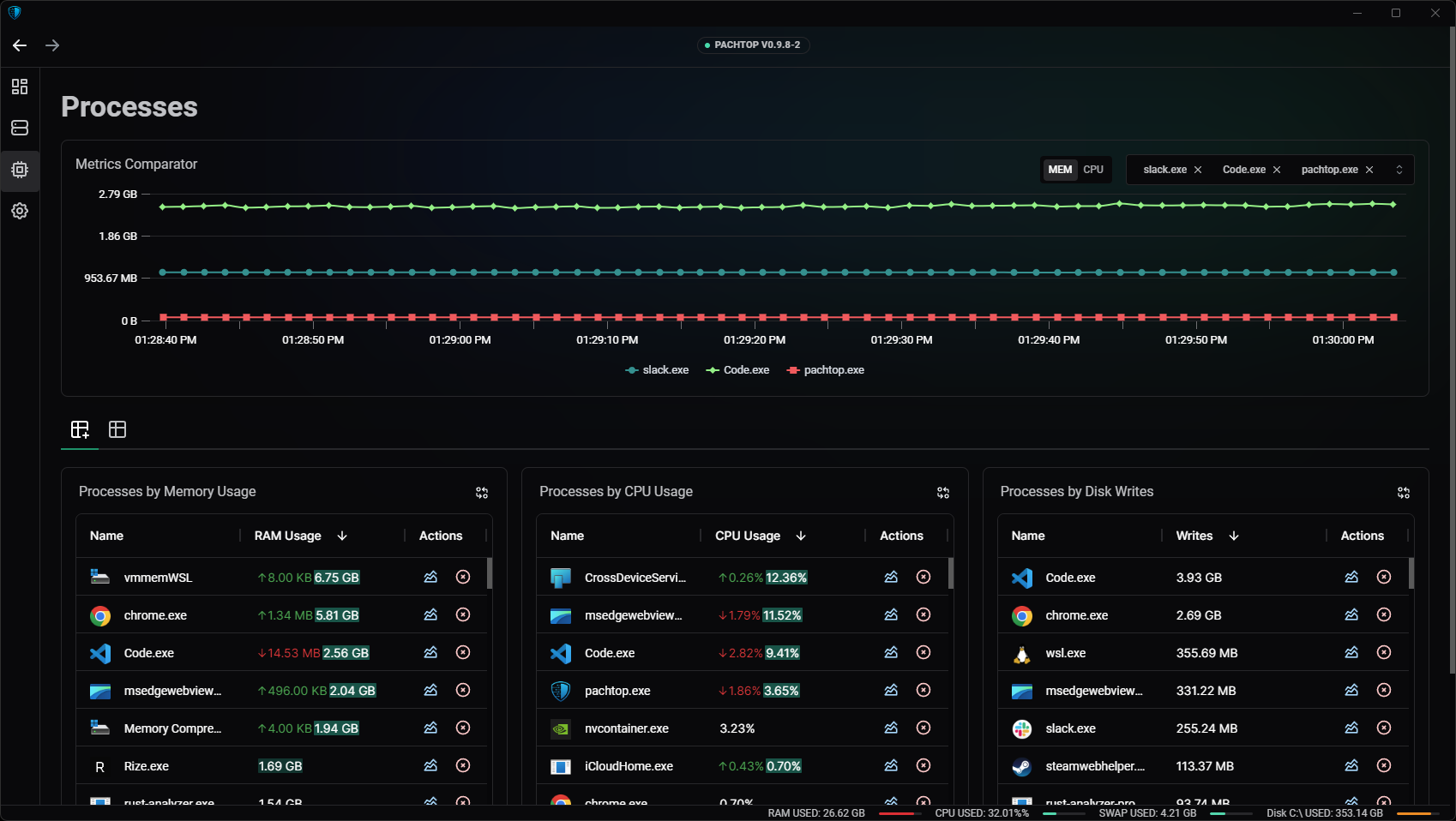Screen dimensions: 1456x821
Task: Open the dashboard icon in sidebar
Action: (x=20, y=87)
